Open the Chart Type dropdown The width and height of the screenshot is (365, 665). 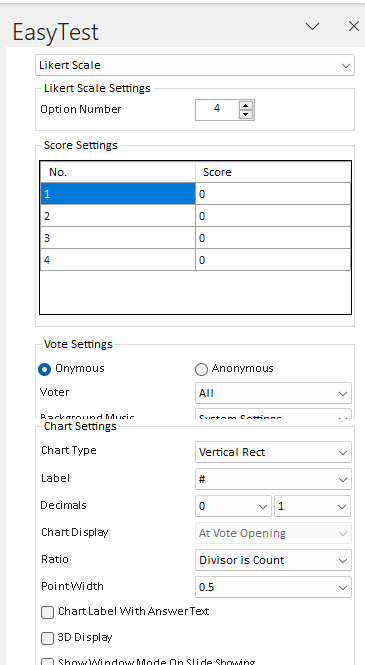pyautogui.click(x=273, y=452)
